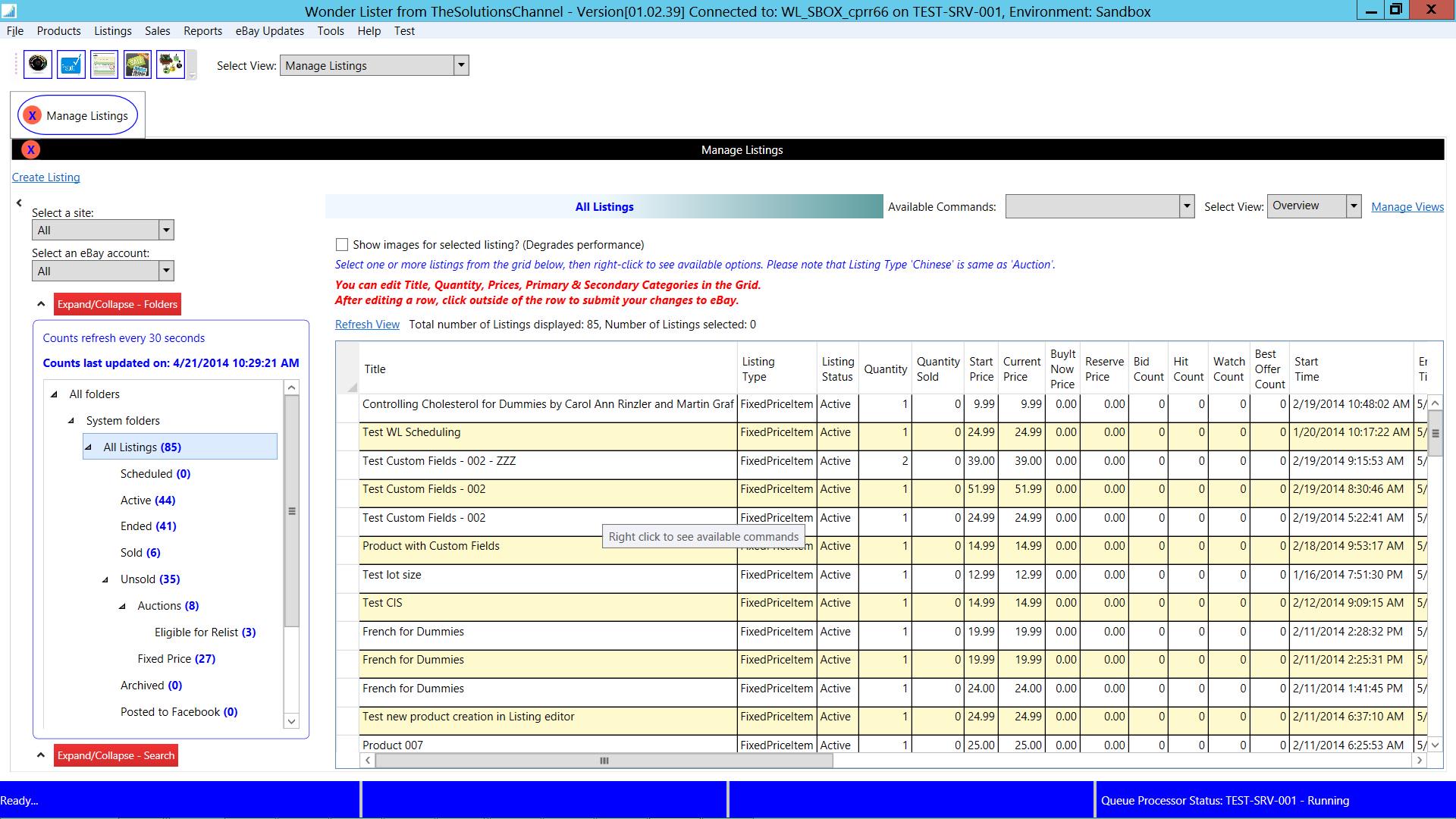Click the grid horizontal scrollbar thumb

pyautogui.click(x=604, y=761)
